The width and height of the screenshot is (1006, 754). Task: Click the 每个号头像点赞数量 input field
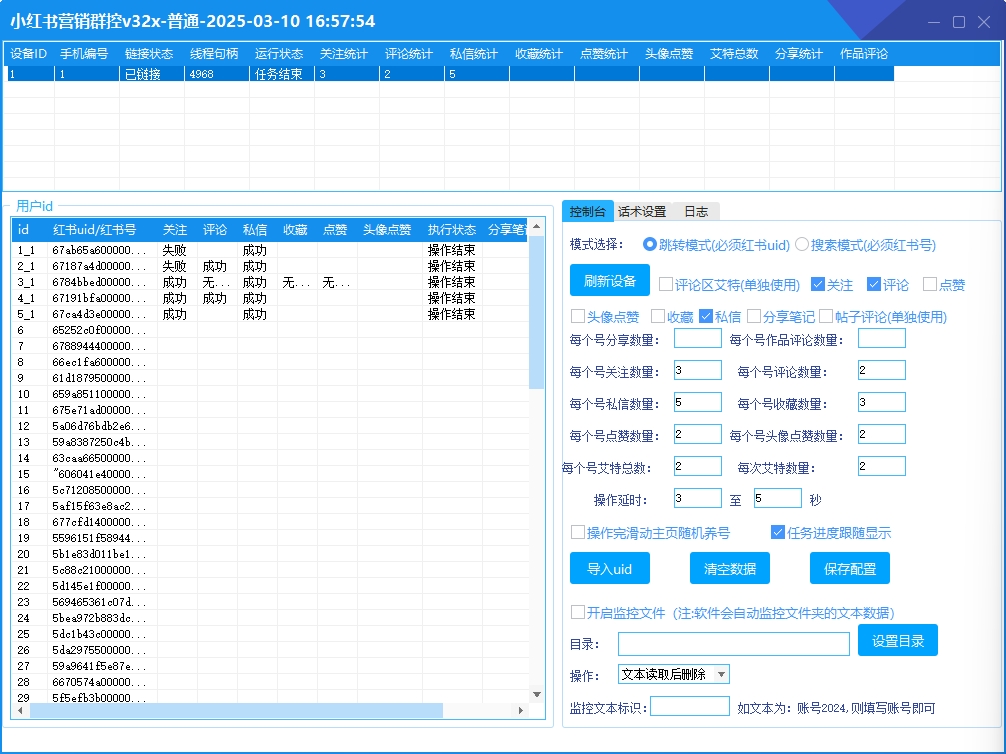coord(882,434)
